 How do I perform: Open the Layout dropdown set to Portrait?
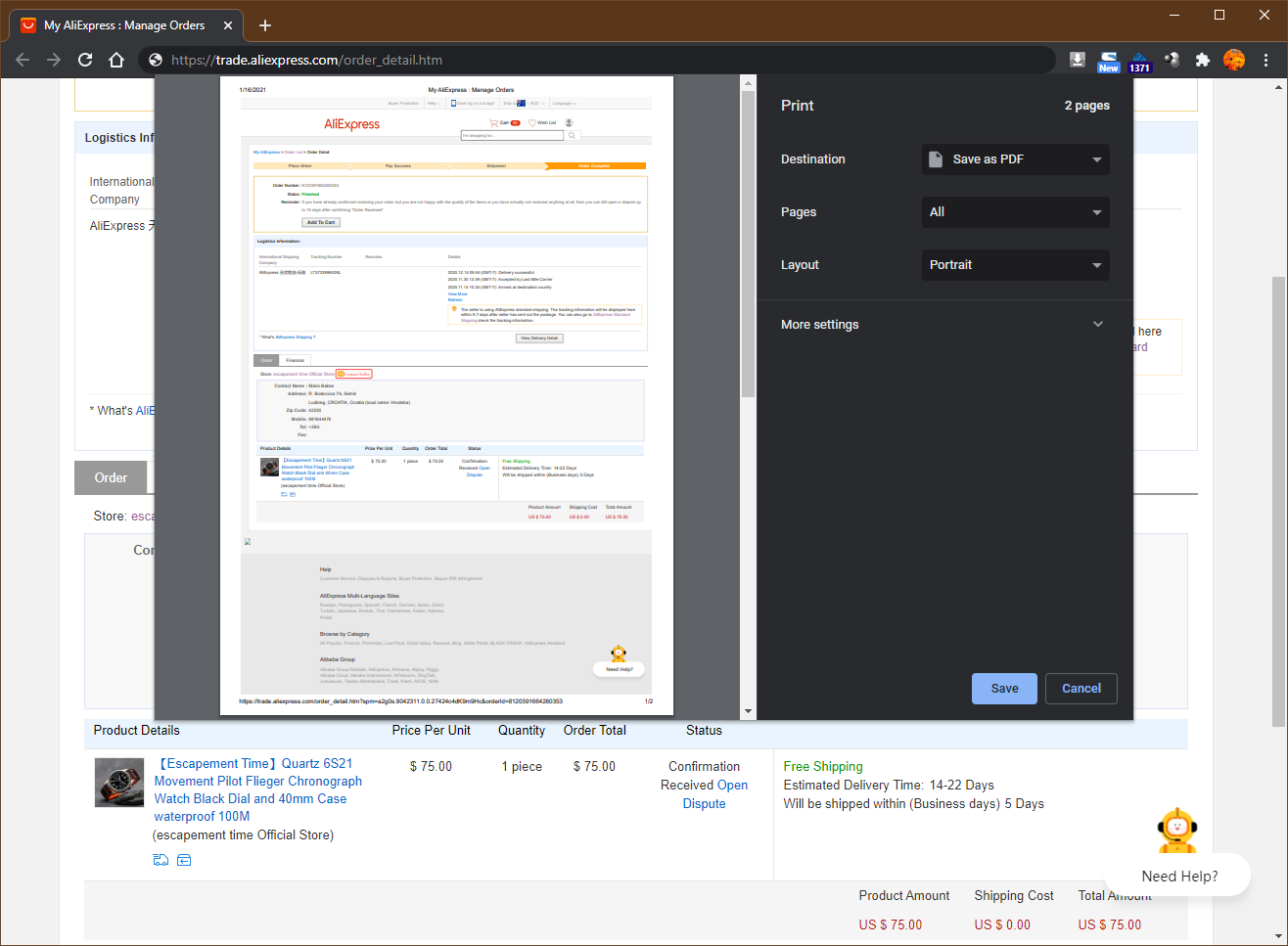pos(1015,265)
